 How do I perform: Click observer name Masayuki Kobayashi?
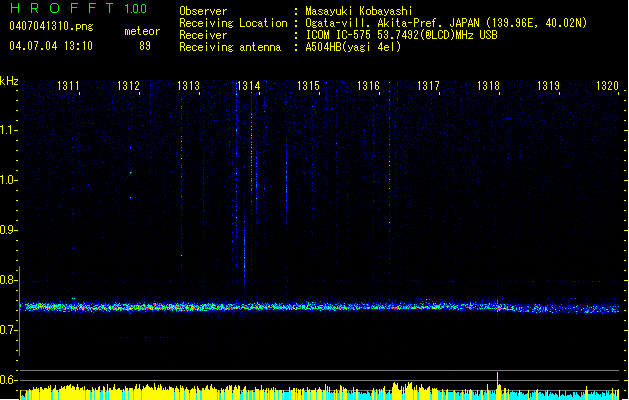359,11
